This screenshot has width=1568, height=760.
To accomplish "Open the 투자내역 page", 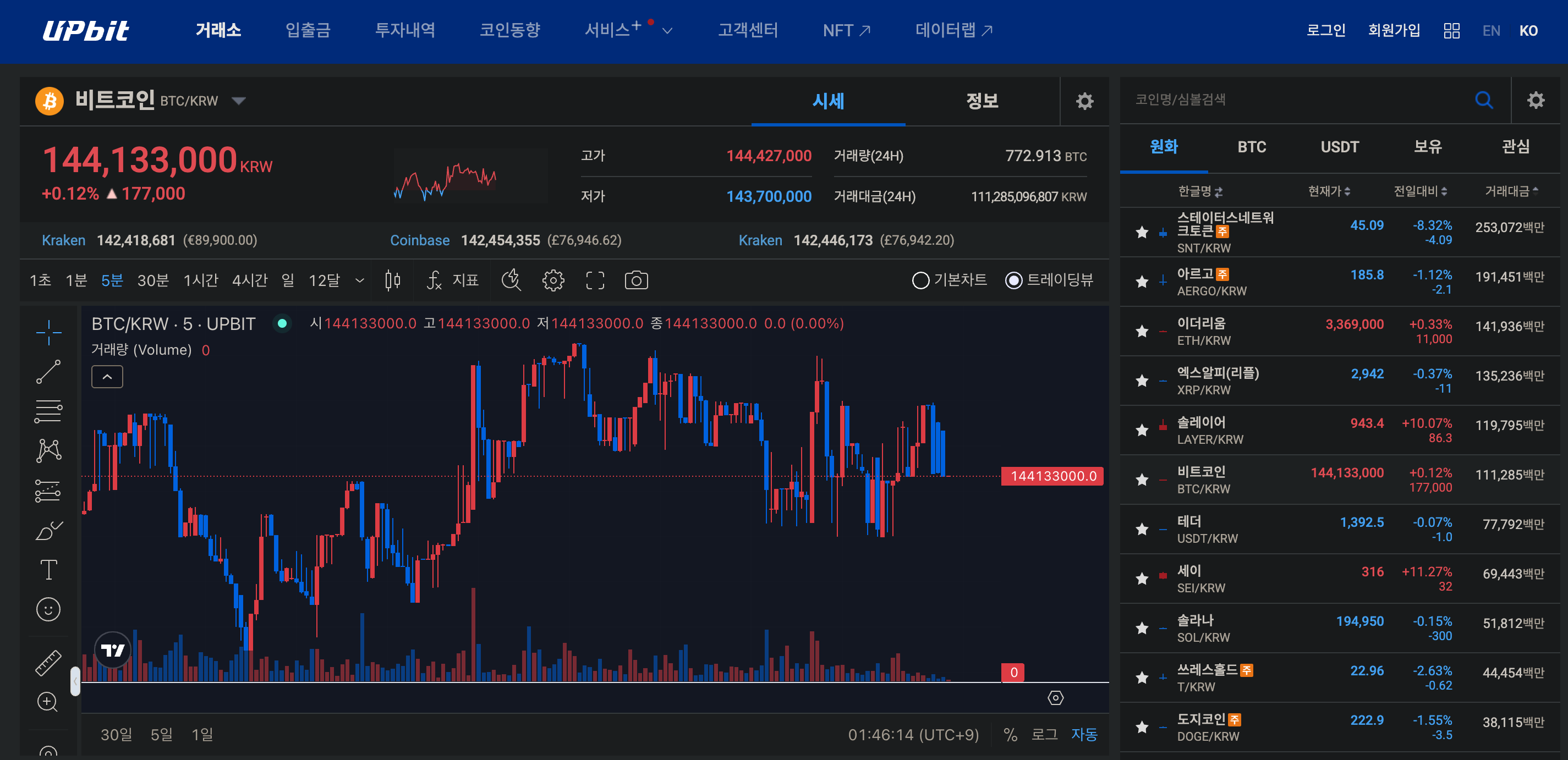I will tap(405, 30).
